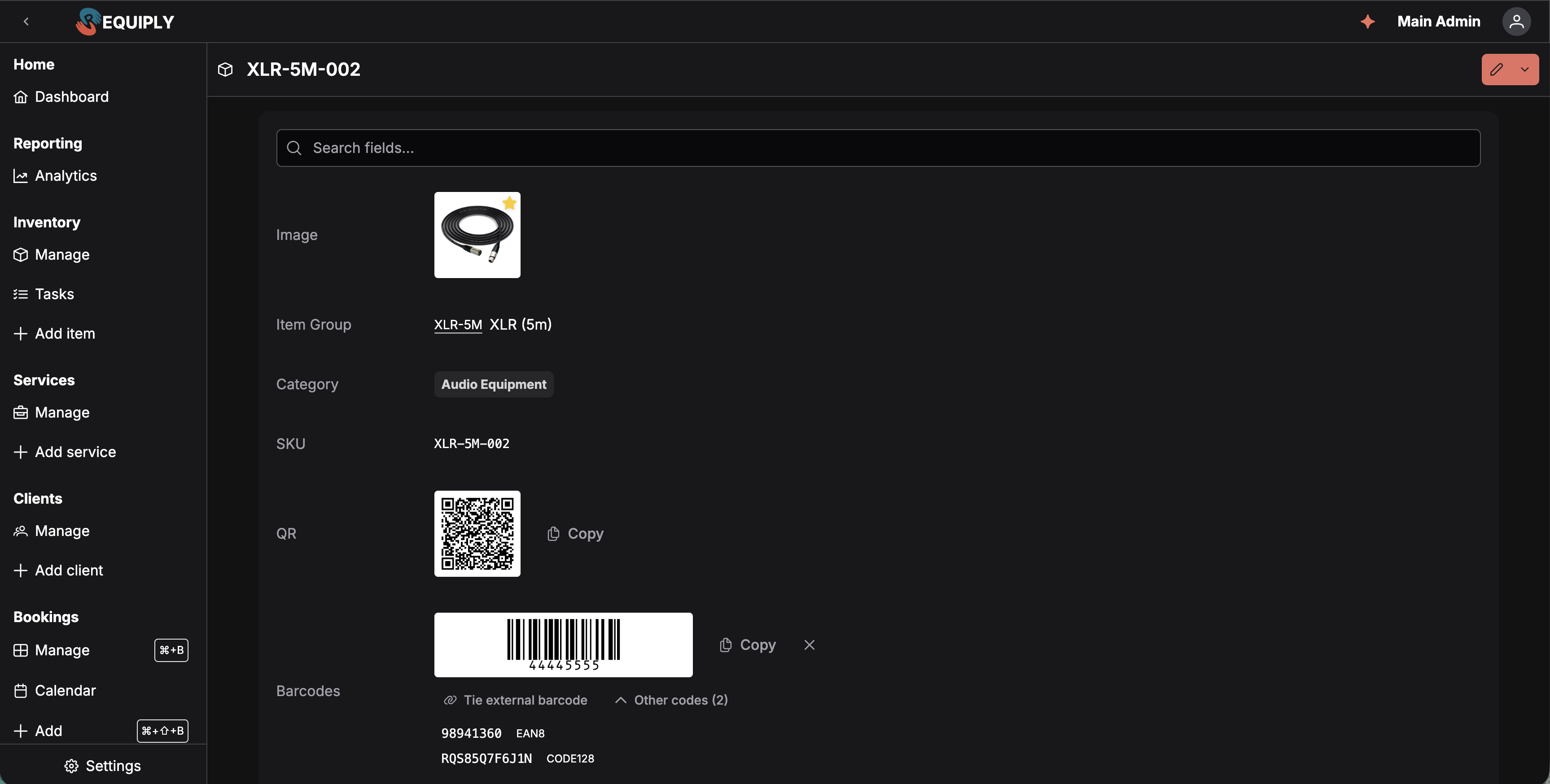Open the Calendar in sidebar

pyautogui.click(x=55, y=690)
